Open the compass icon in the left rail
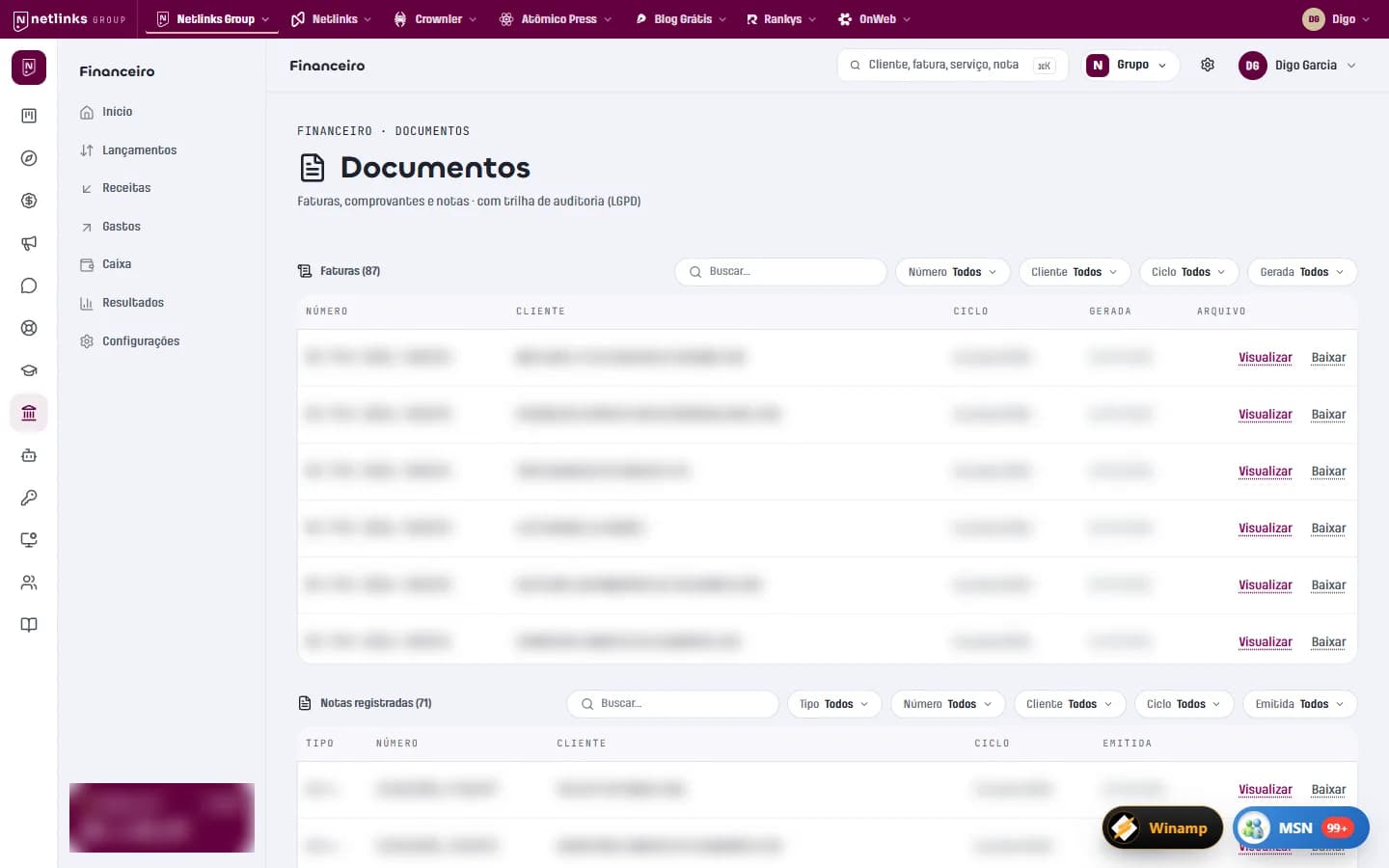The height and width of the screenshot is (868, 1389). pos(29,158)
